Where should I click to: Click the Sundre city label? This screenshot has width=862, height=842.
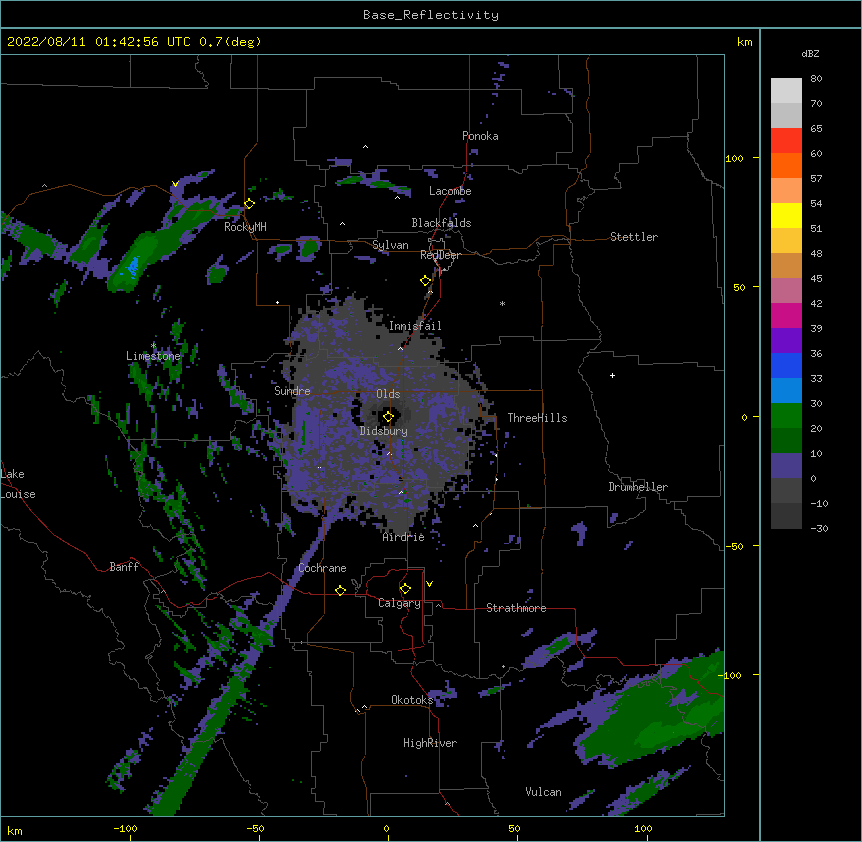tap(292, 391)
